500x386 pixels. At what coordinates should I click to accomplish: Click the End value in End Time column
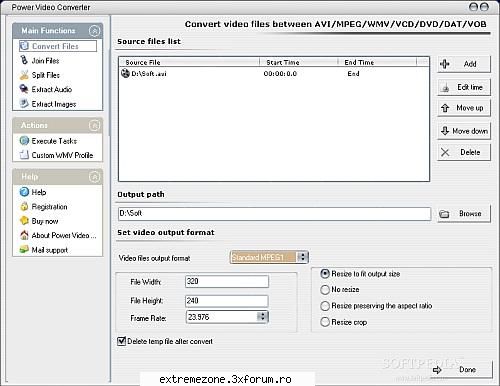click(353, 74)
